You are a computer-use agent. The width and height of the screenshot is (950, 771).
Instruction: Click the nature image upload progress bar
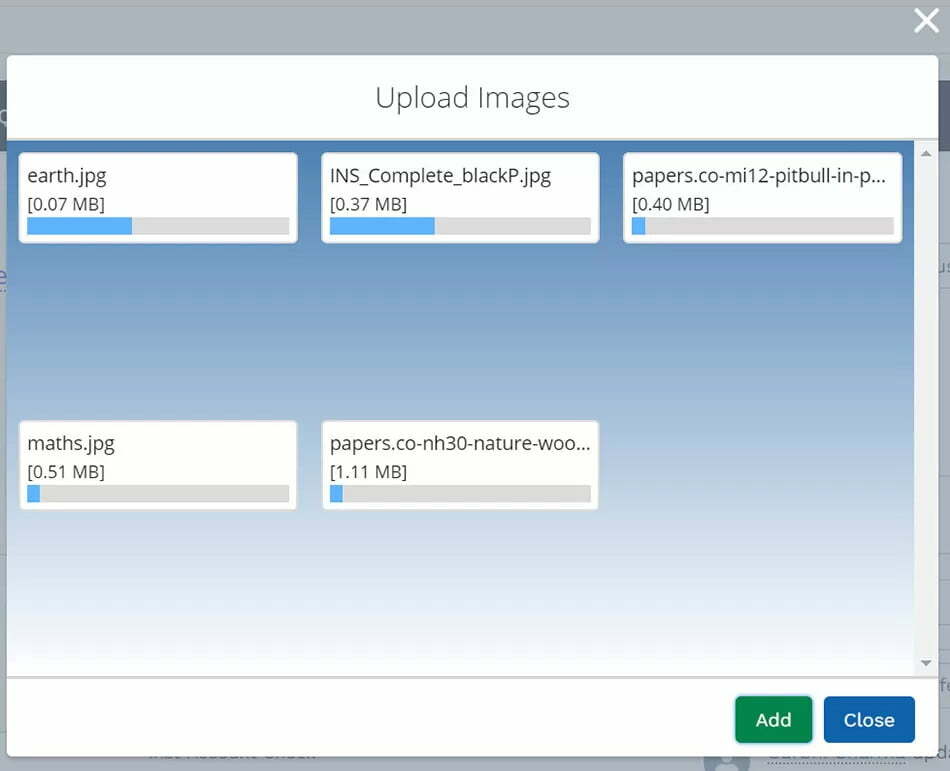pos(460,494)
